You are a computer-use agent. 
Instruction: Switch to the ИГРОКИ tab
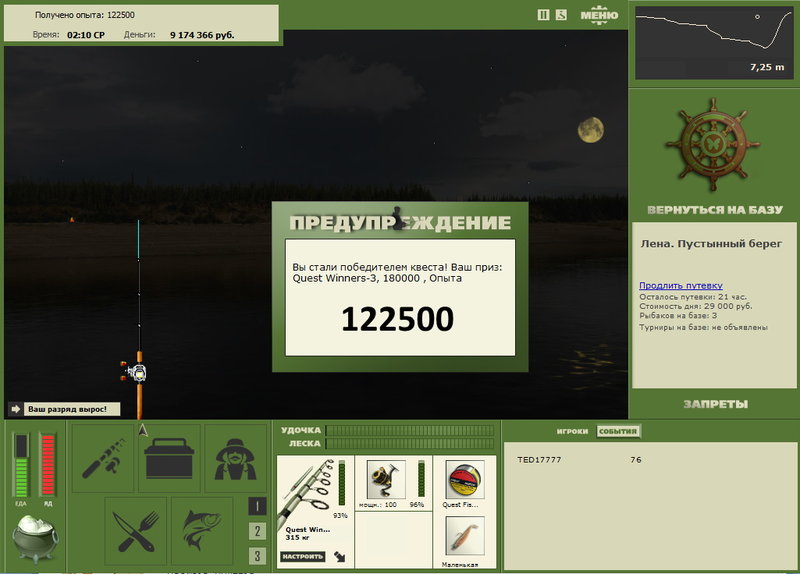click(572, 431)
